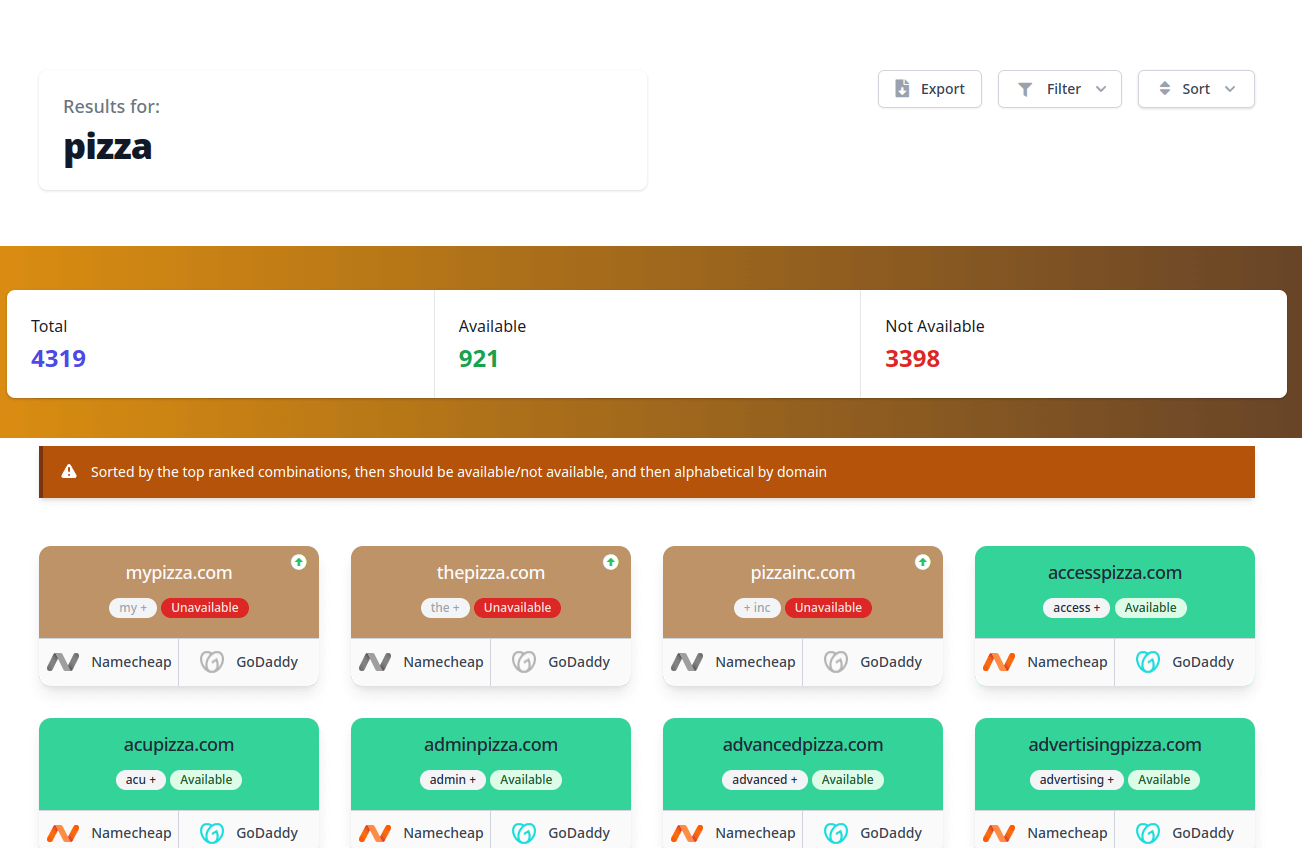Open Namecheap link for thepizza.com
This screenshot has width=1302, height=848.
pos(421,662)
